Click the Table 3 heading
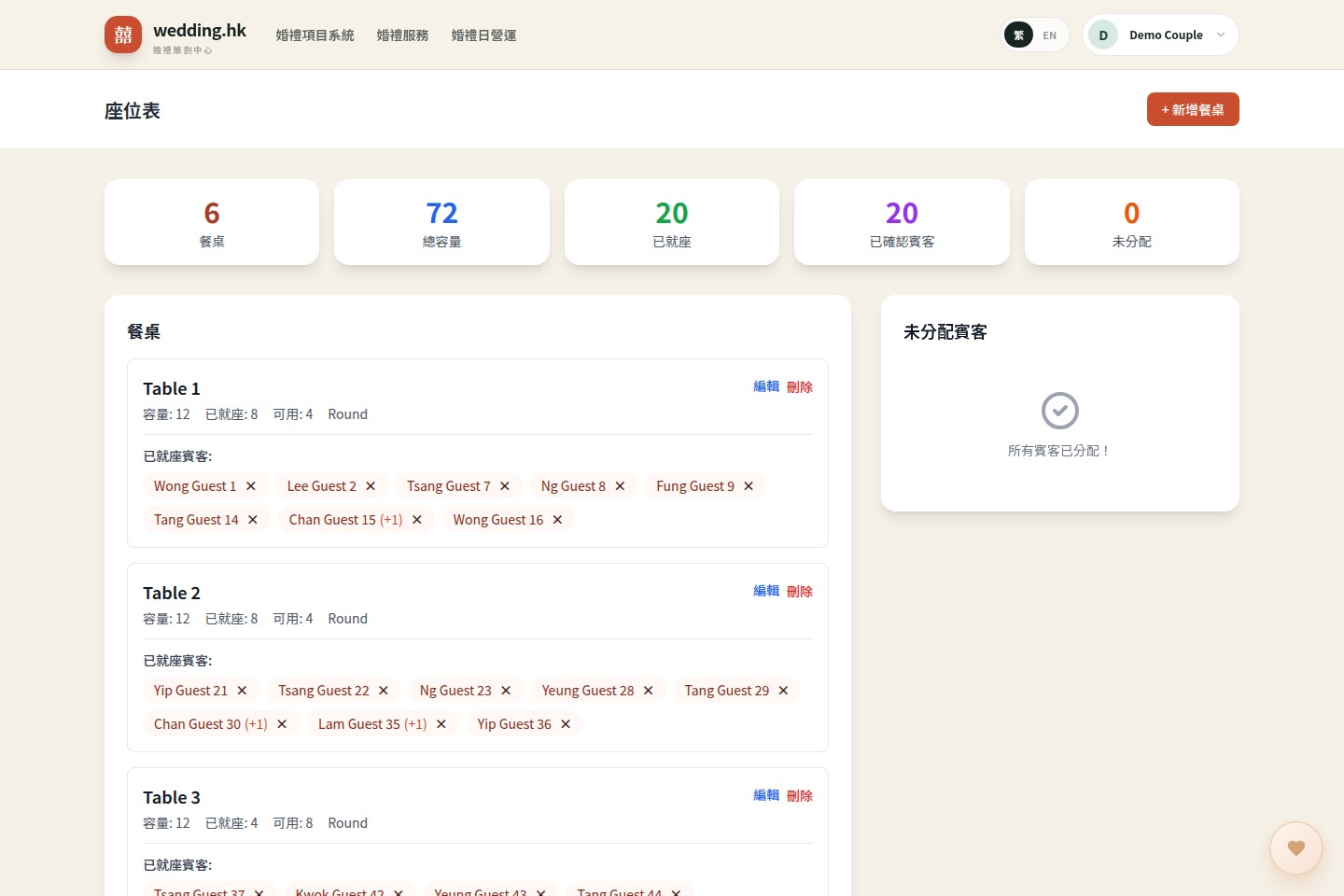 pos(172,797)
